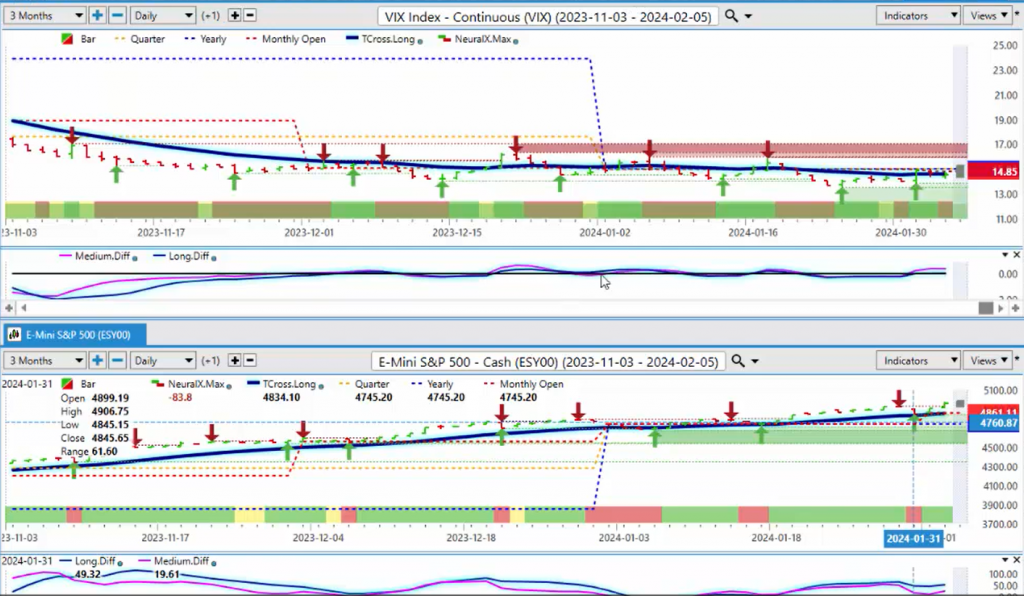Click the NeuralX.Max settings dot, VIX legend
This screenshot has height=596, width=1024.
click(516, 41)
